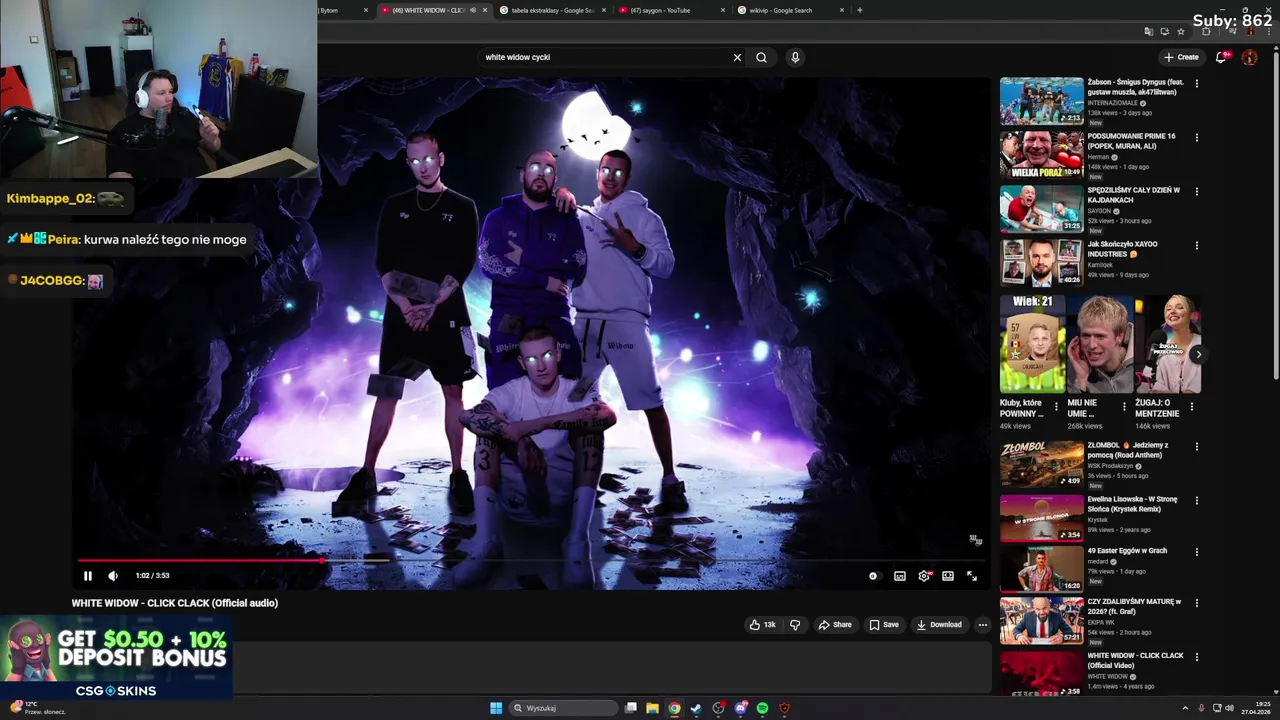The height and width of the screenshot is (720, 1280).
Task: Open File Explorer from taskbar
Action: point(652,708)
